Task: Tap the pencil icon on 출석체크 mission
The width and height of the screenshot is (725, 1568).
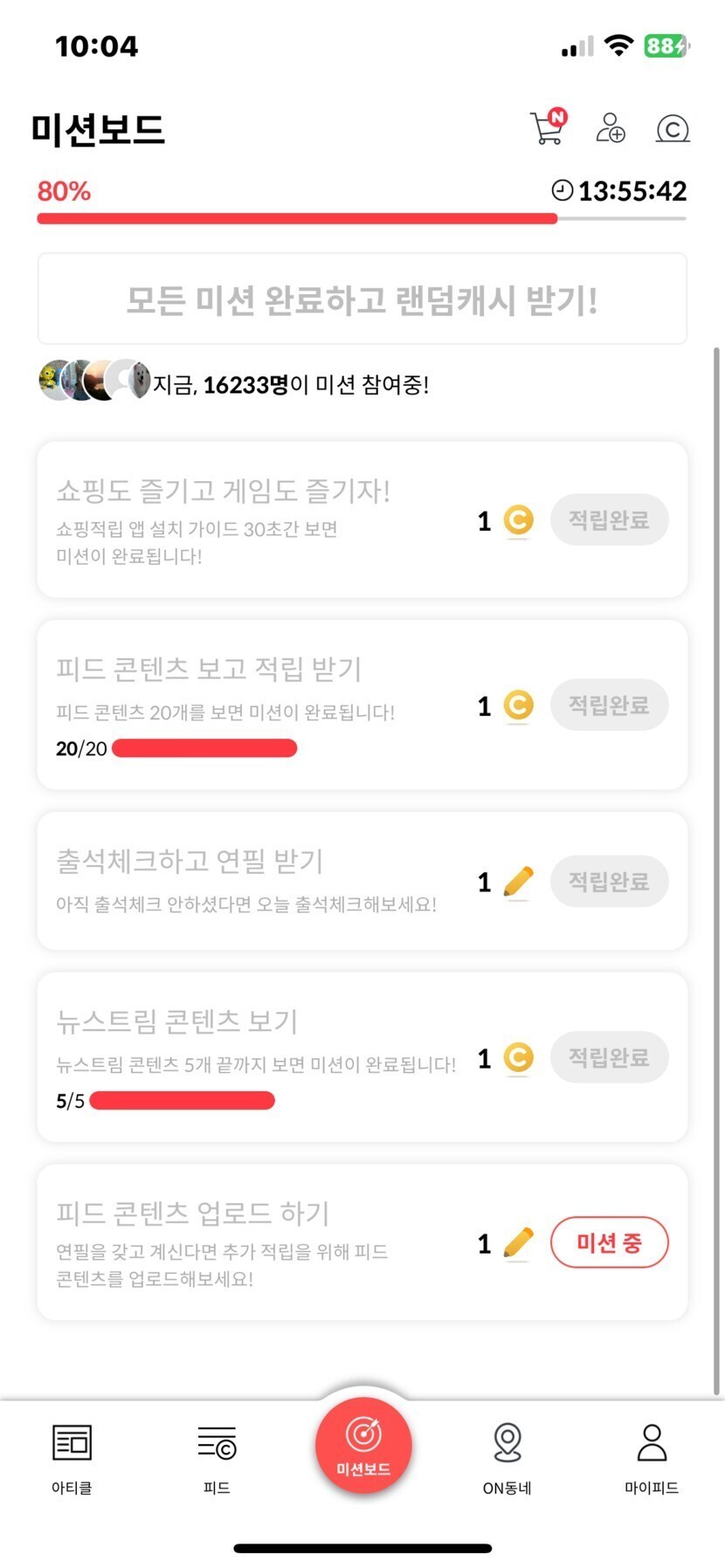Action: [x=518, y=881]
